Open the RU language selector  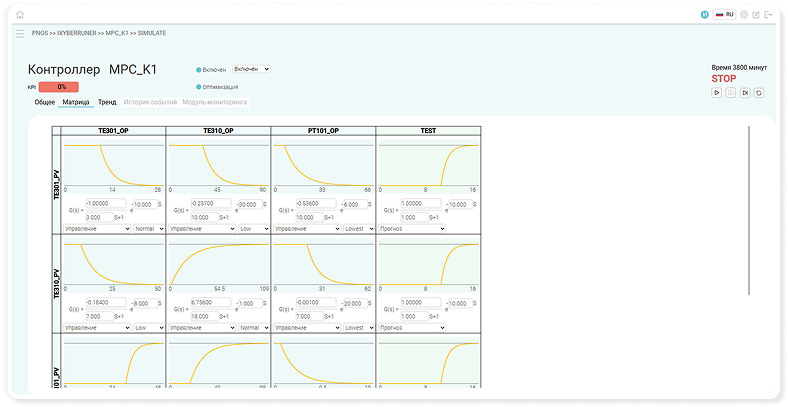click(x=724, y=15)
